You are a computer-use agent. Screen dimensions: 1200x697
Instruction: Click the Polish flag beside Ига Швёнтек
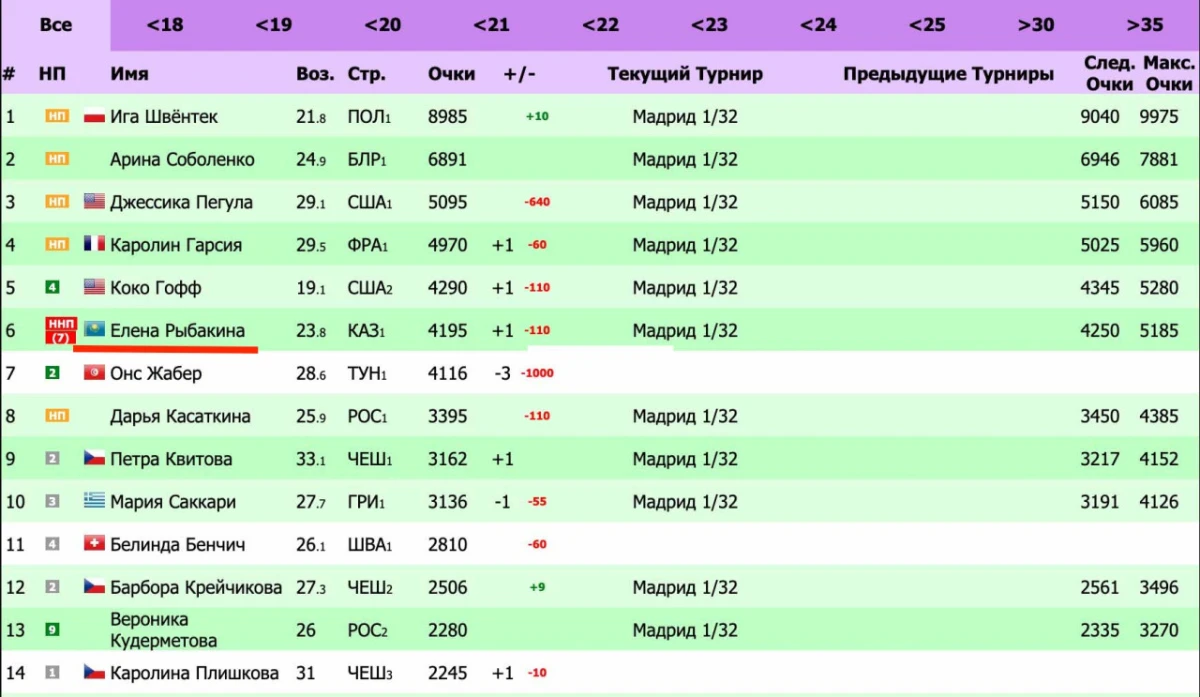95,117
